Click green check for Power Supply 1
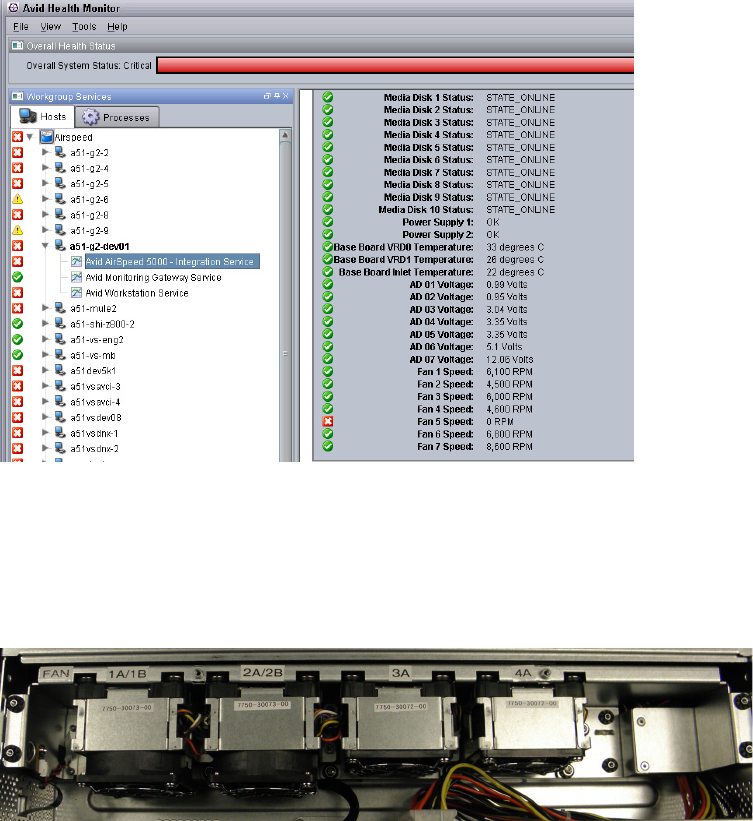753x821 pixels. tap(328, 222)
